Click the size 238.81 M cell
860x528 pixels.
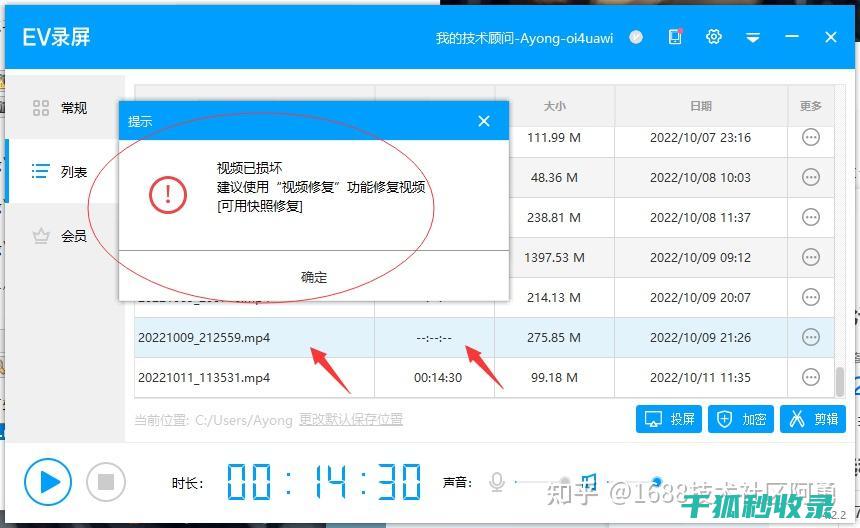(x=554, y=218)
